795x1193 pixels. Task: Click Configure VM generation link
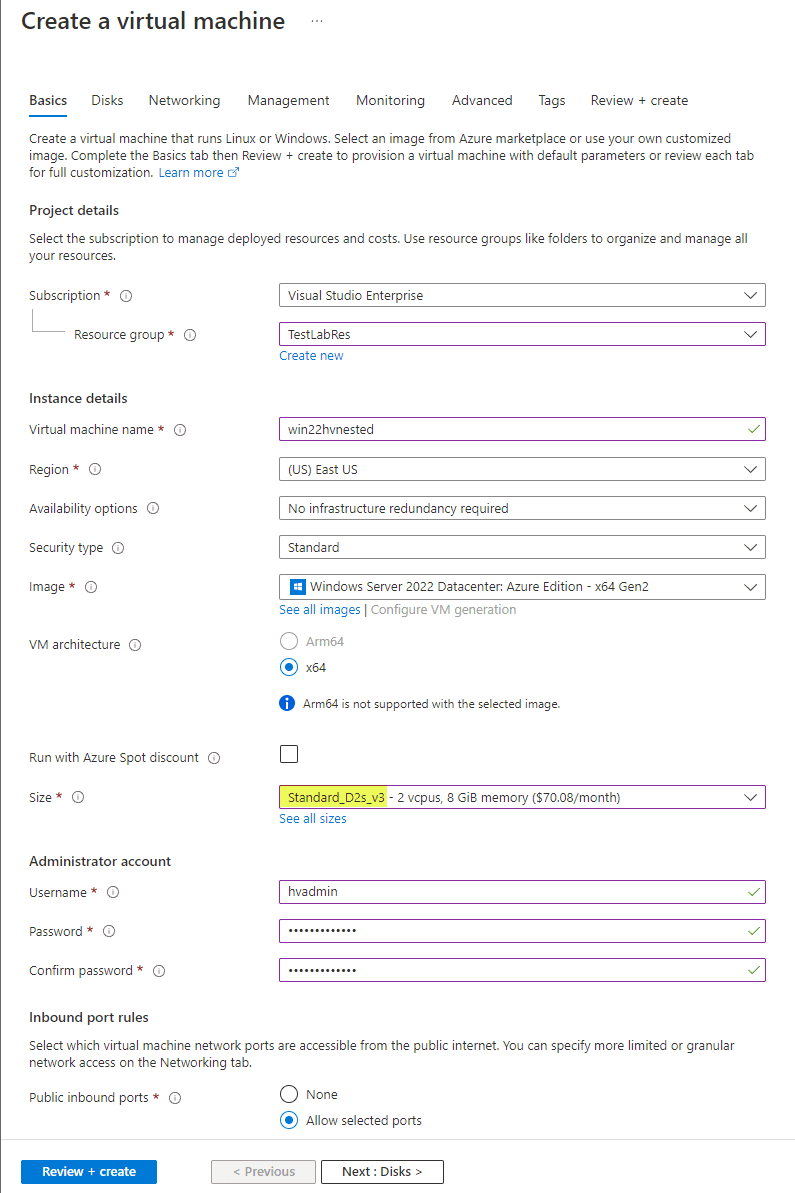pos(444,609)
